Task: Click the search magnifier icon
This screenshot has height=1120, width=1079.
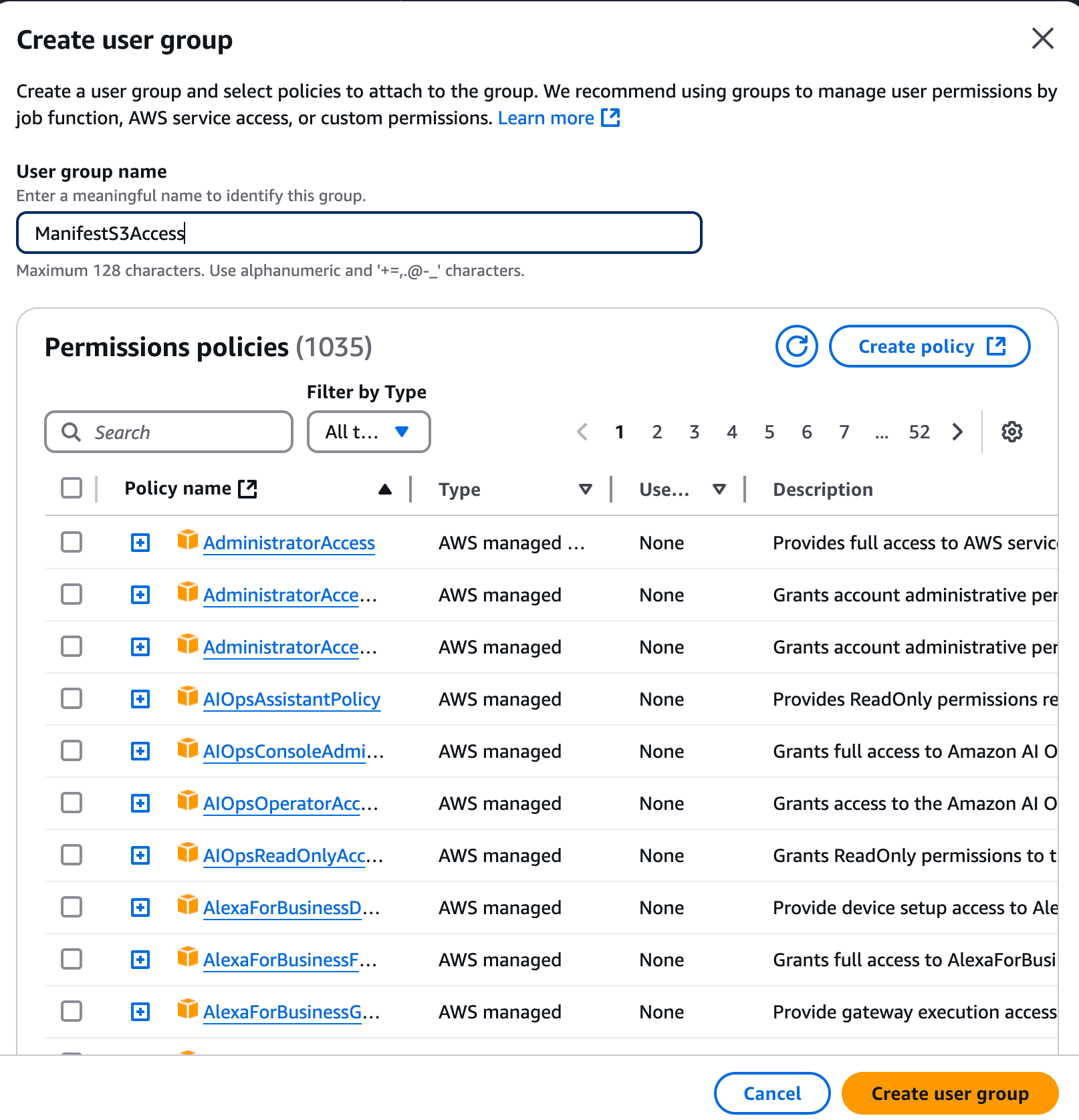Action: [71, 432]
